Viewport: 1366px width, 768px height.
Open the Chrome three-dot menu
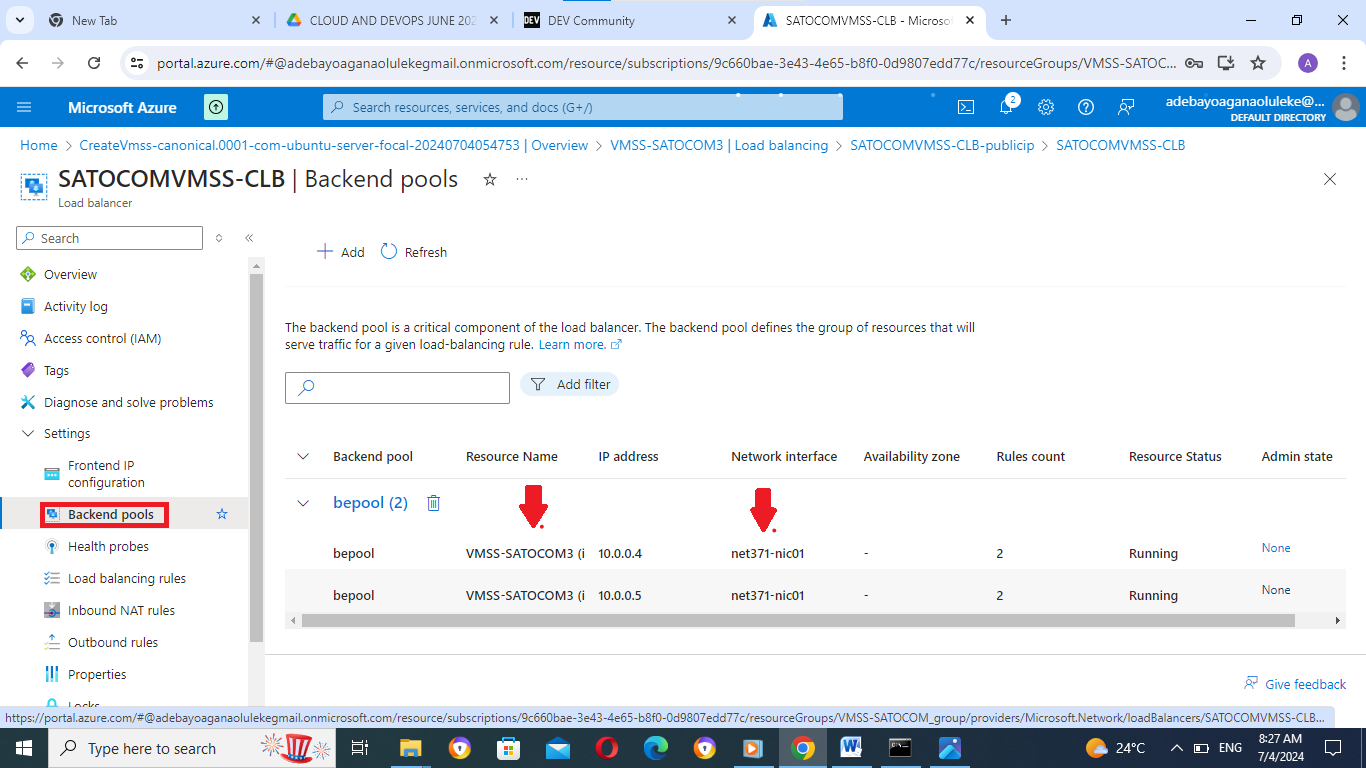click(1343, 63)
